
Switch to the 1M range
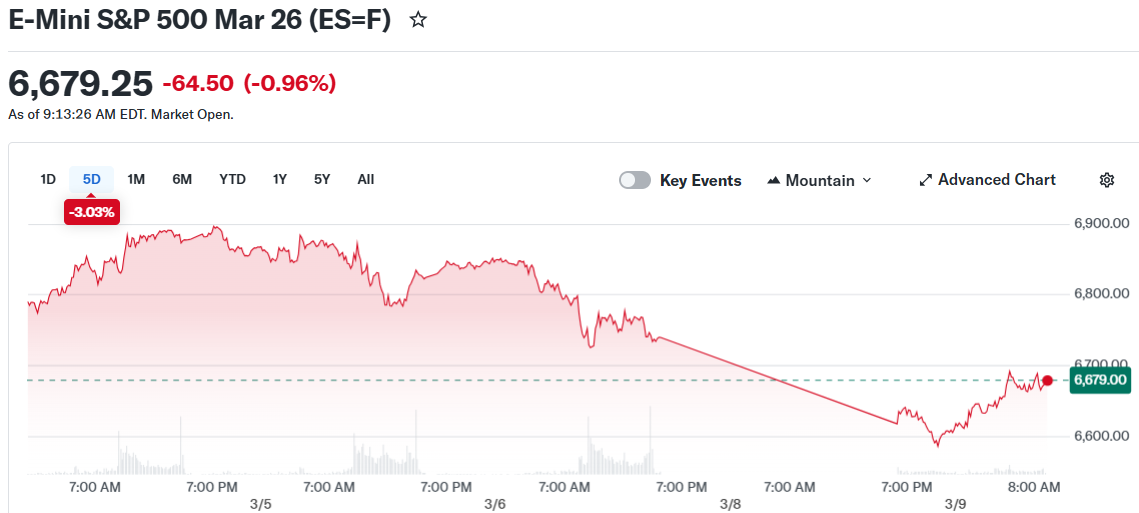coord(136,179)
